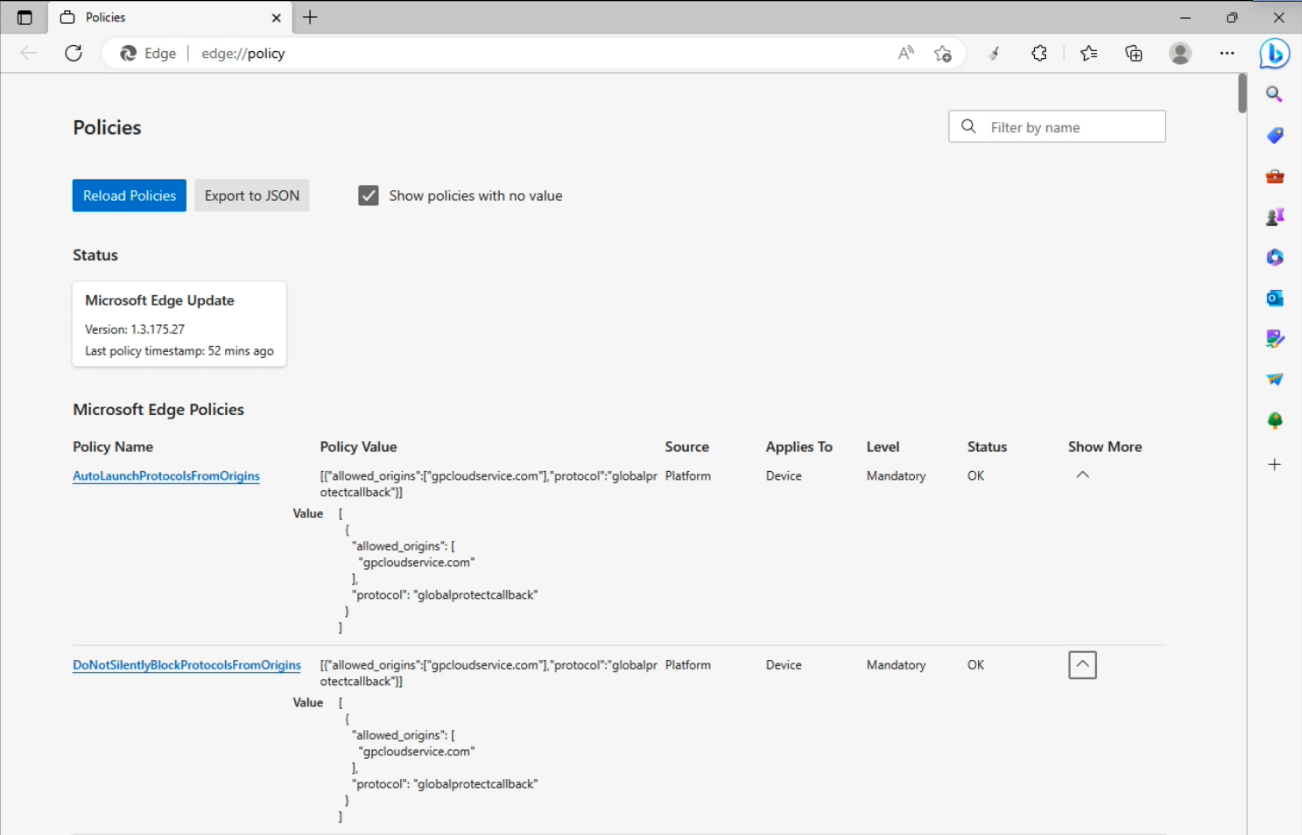The width and height of the screenshot is (1302, 835).
Task: Collapse DoNotSilentlyBlockProtocolsFromOrigins details chevron
Action: [x=1082, y=665]
